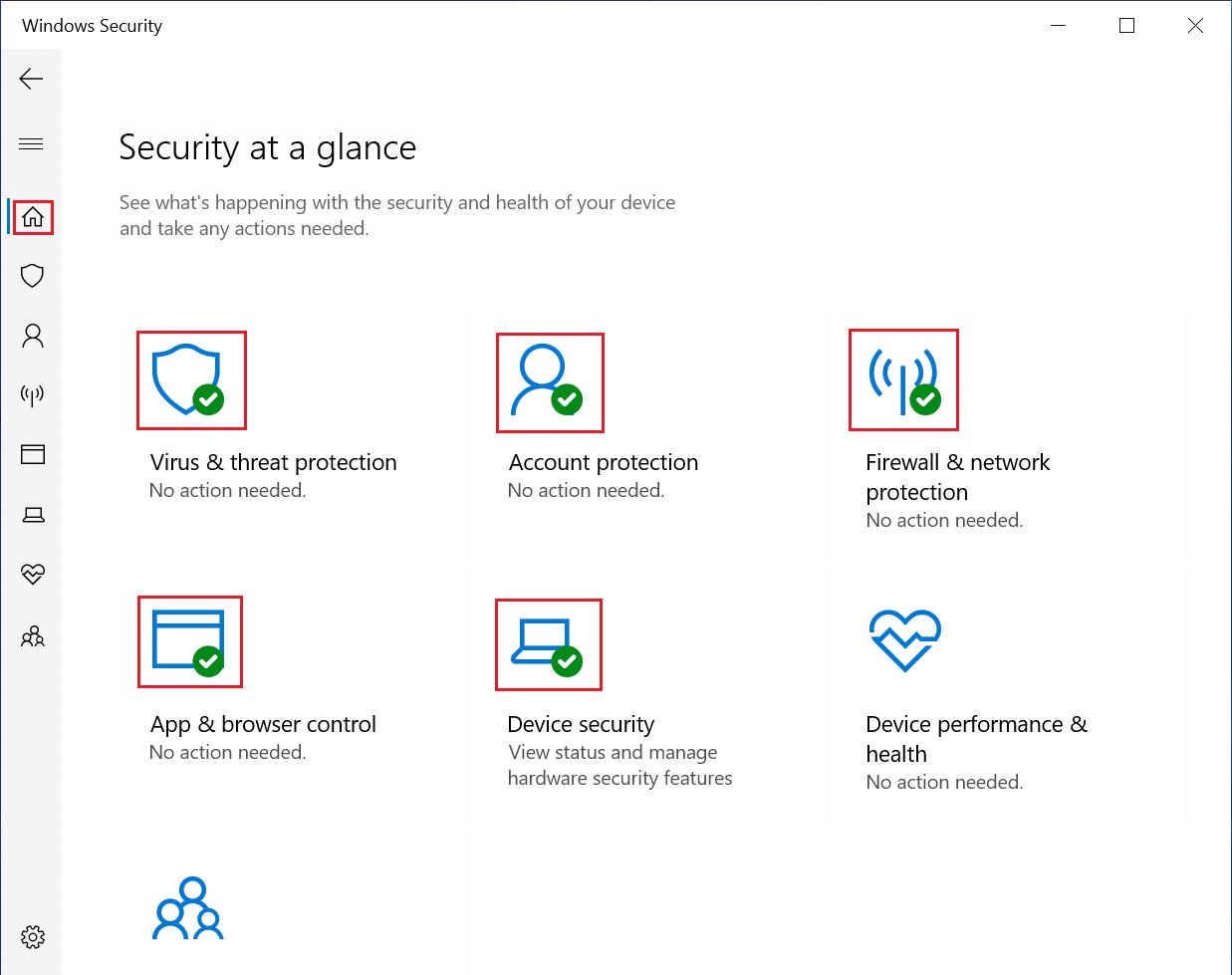Click the 'Security at a glance' heading
The image size is (1232, 975).
pos(267,147)
